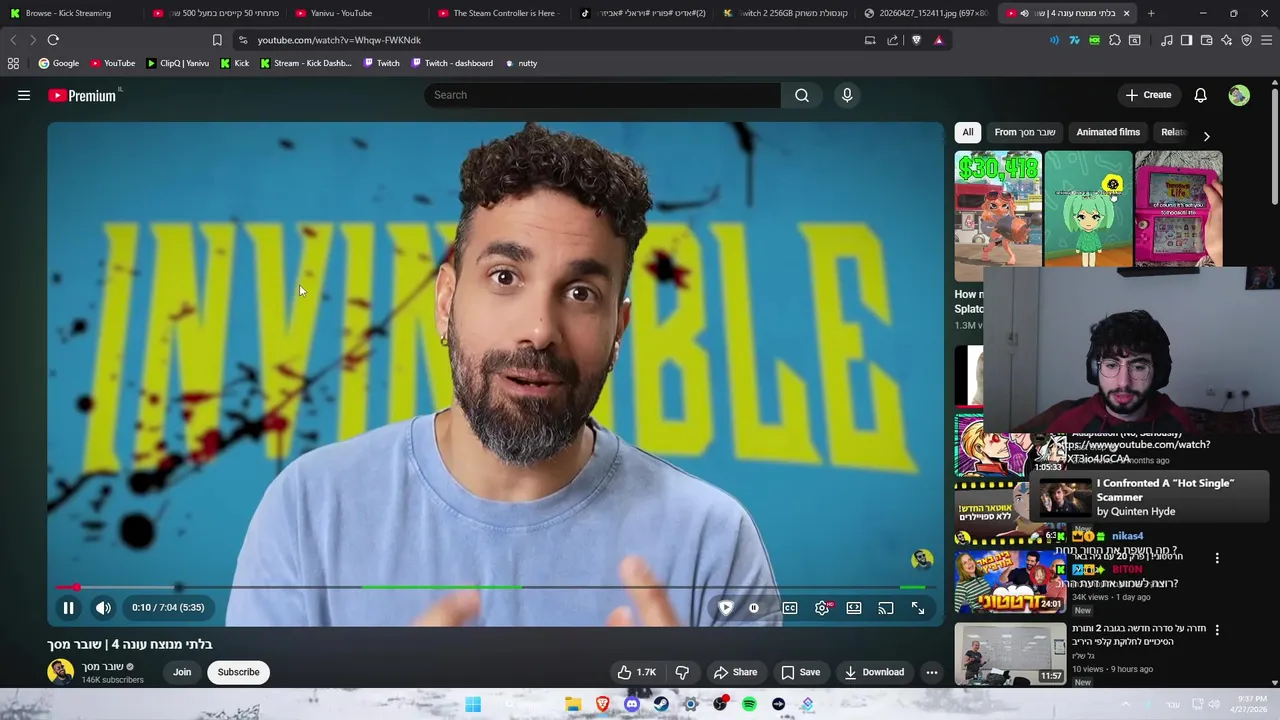Open a new browser tab
Screen dimensions: 1280x720
coord(1151,13)
